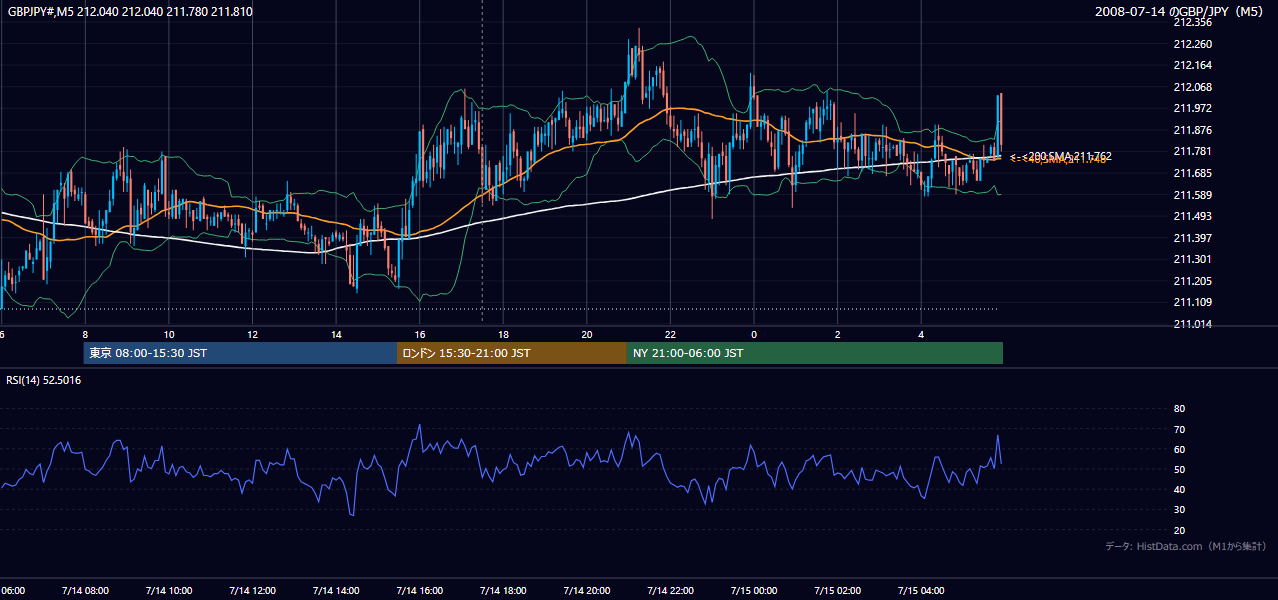
Task: Click the 7/14 18:00 time label
Action: pos(503,591)
